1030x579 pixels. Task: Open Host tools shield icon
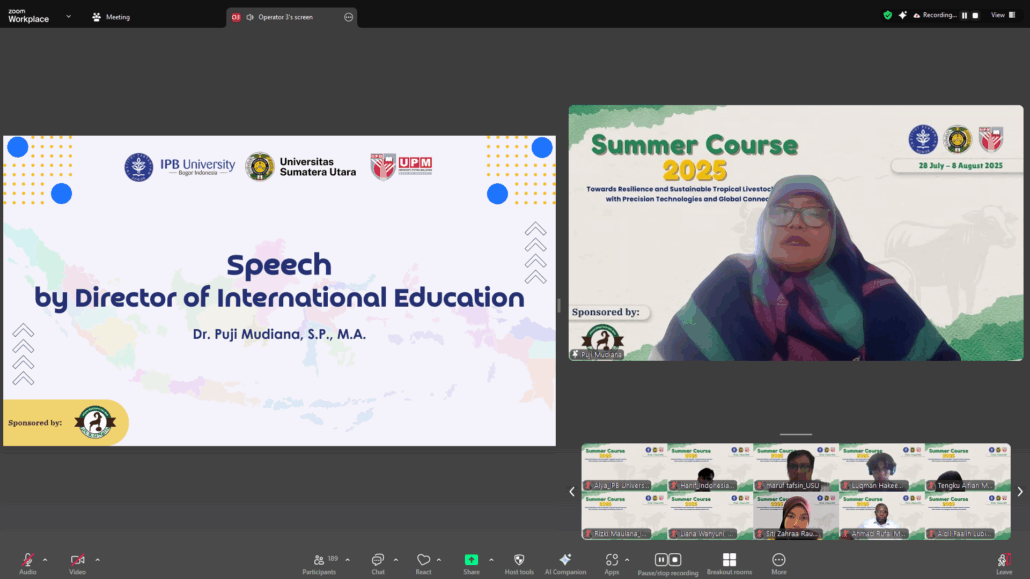pos(519,560)
